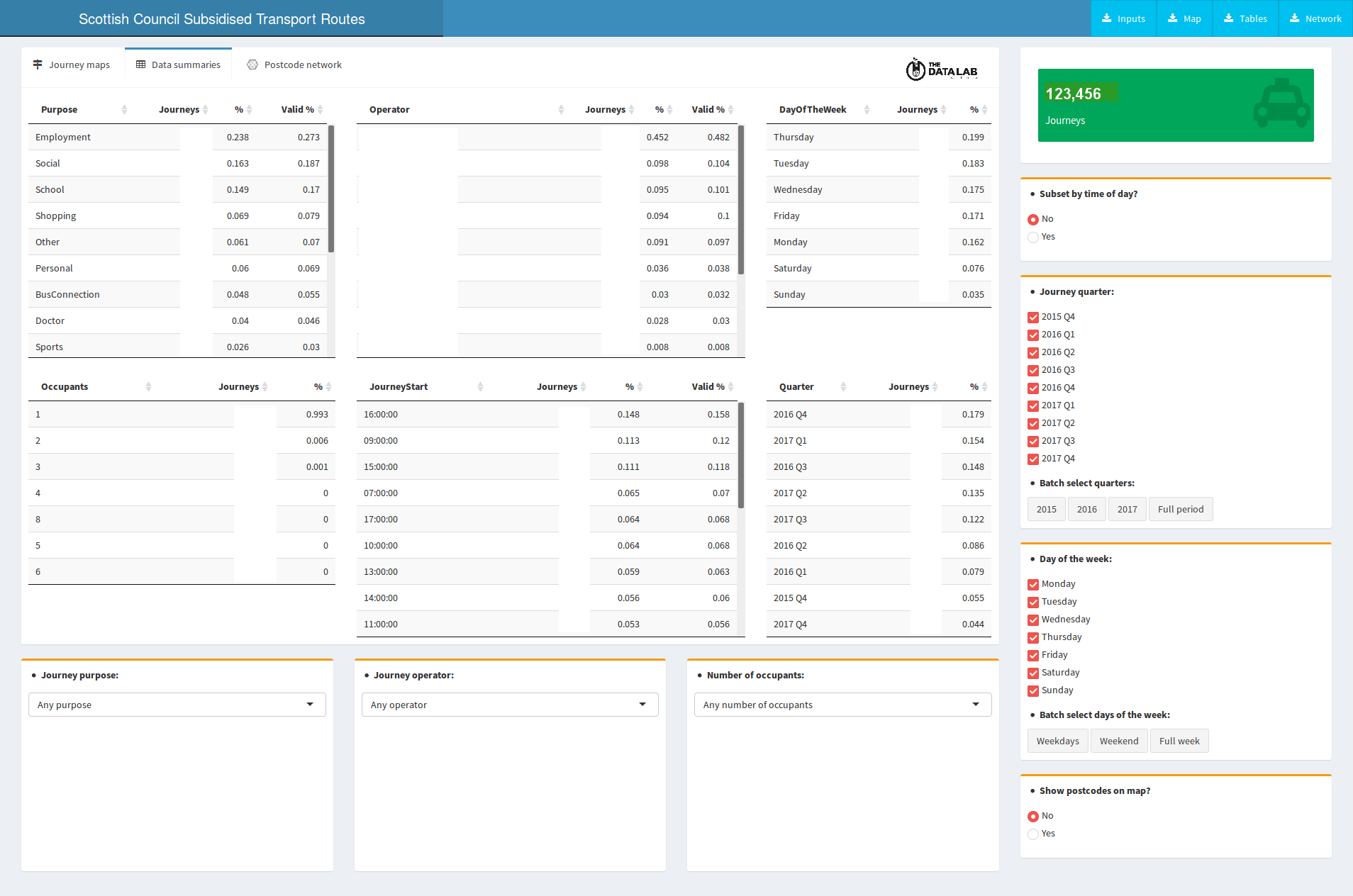Click the 16:00:00 row in JourneyStart table
The height and width of the screenshot is (896, 1353).
pos(547,414)
